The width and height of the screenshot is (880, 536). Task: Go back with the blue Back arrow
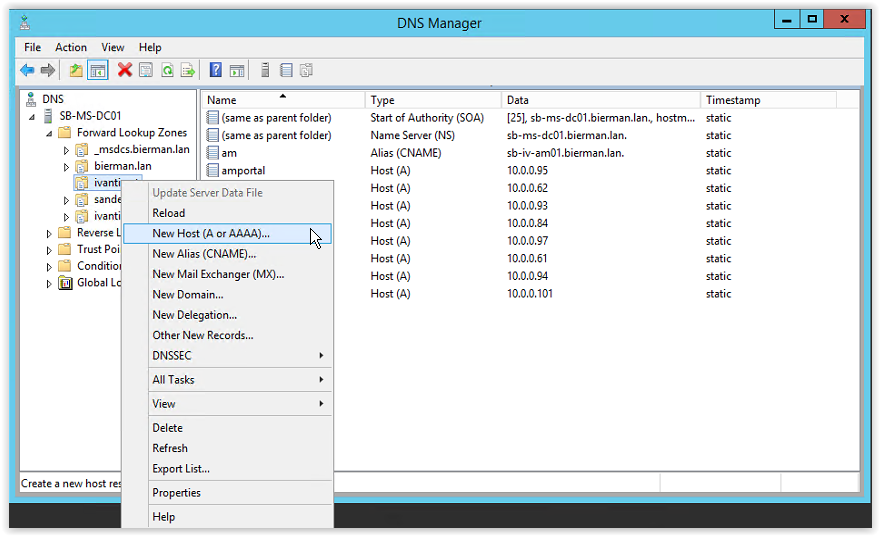[x=27, y=70]
